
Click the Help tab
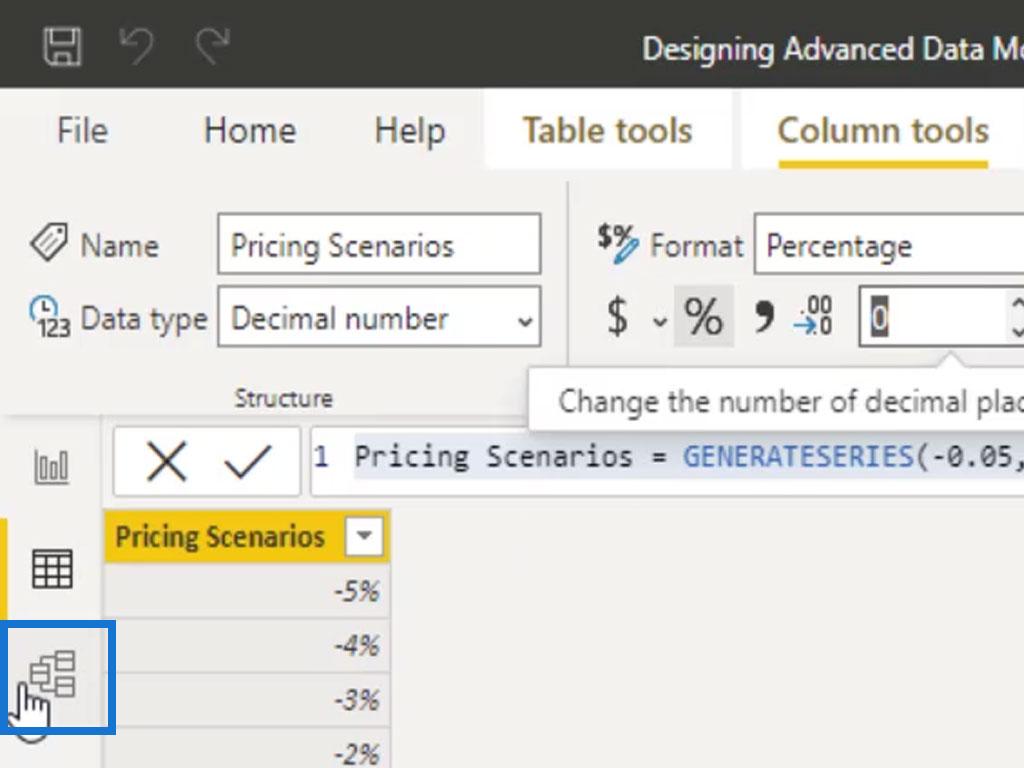pyautogui.click(x=410, y=131)
